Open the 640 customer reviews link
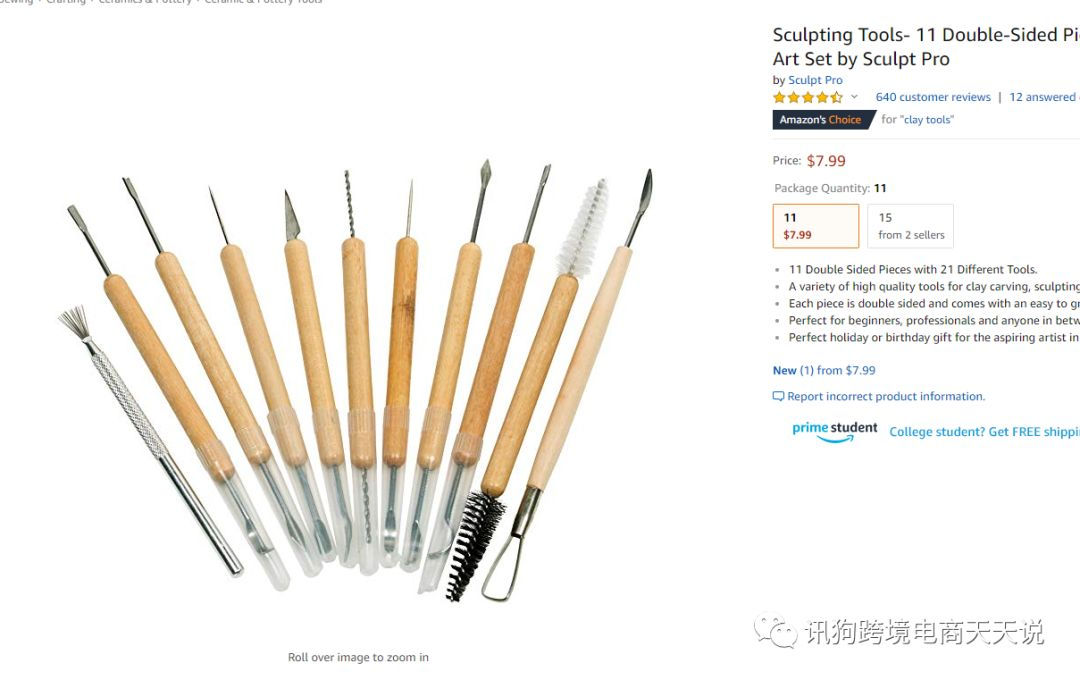 click(933, 97)
